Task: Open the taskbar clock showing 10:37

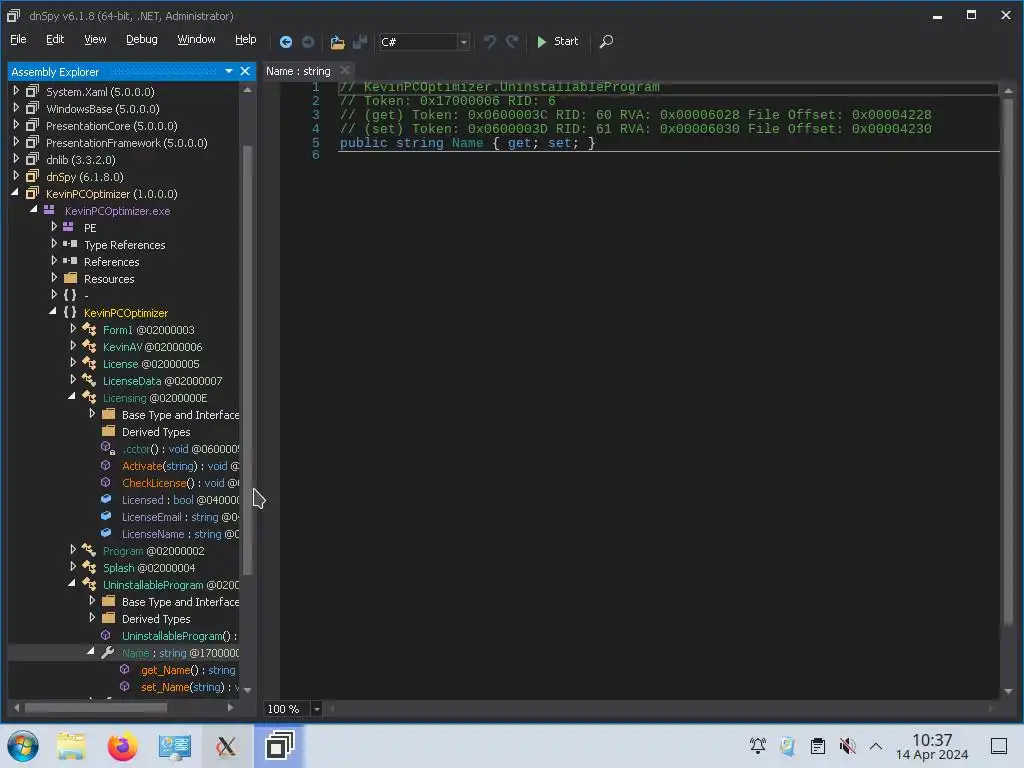Action: (x=931, y=746)
